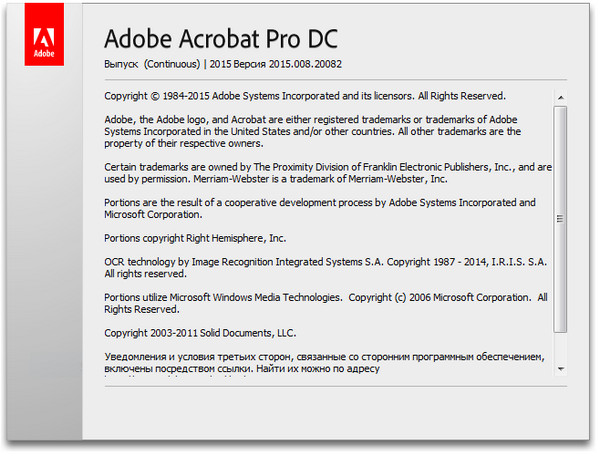Click the cooperative development process paragraph
This screenshot has height=456, width=600.
pyautogui.click(x=319, y=208)
